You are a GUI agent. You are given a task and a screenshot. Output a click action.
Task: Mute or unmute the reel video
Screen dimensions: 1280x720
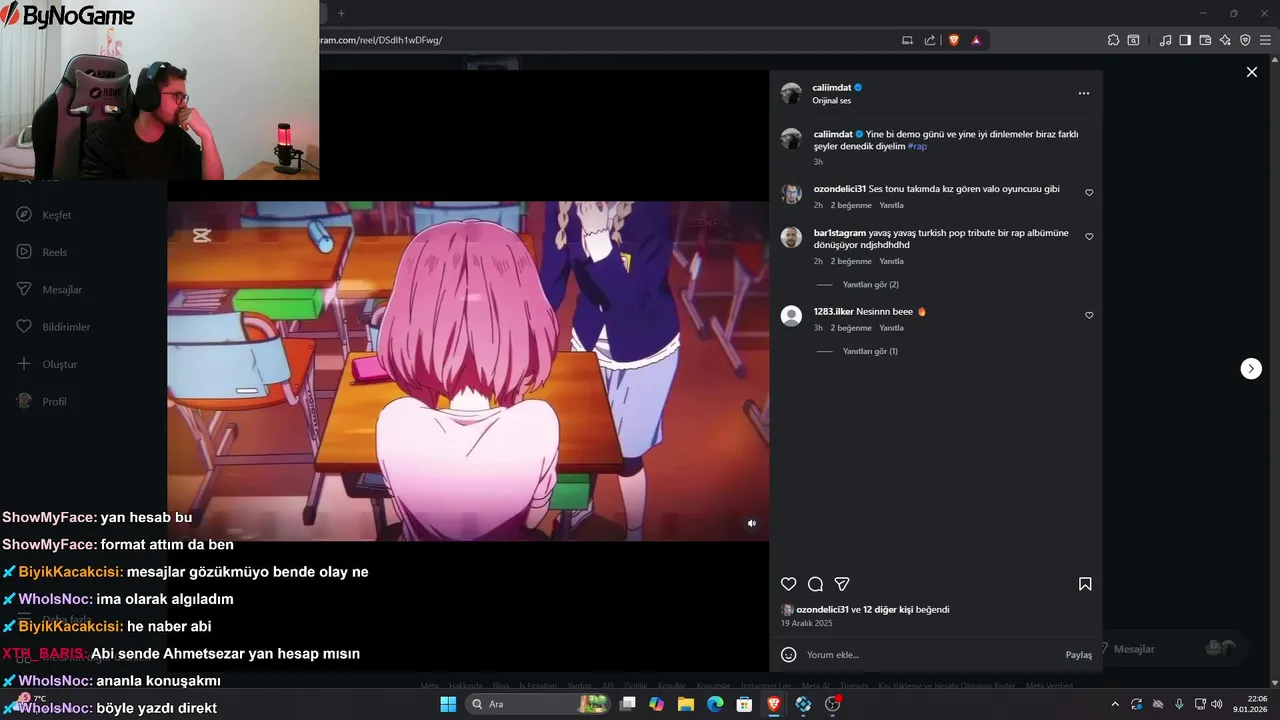tap(752, 523)
